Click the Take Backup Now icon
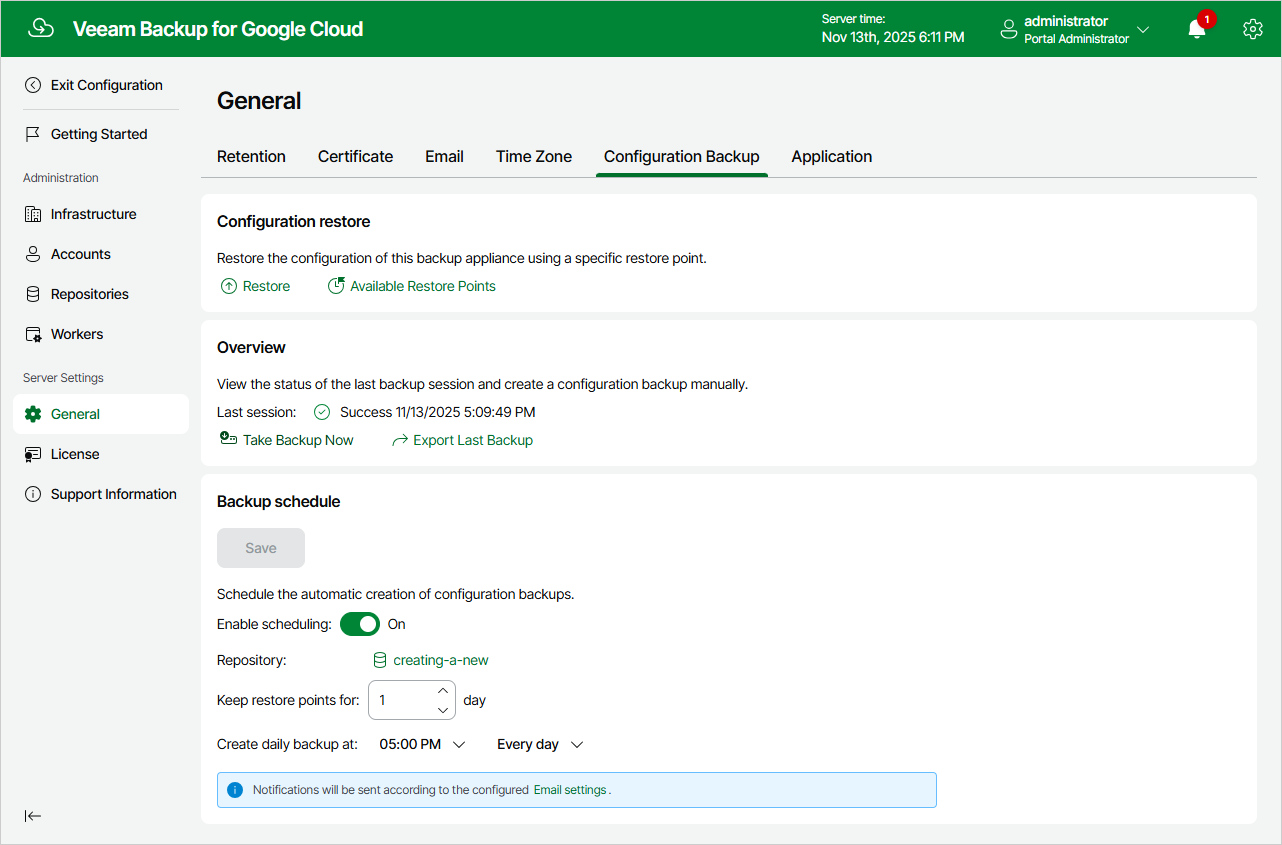The height and width of the screenshot is (845, 1282). tap(228, 439)
